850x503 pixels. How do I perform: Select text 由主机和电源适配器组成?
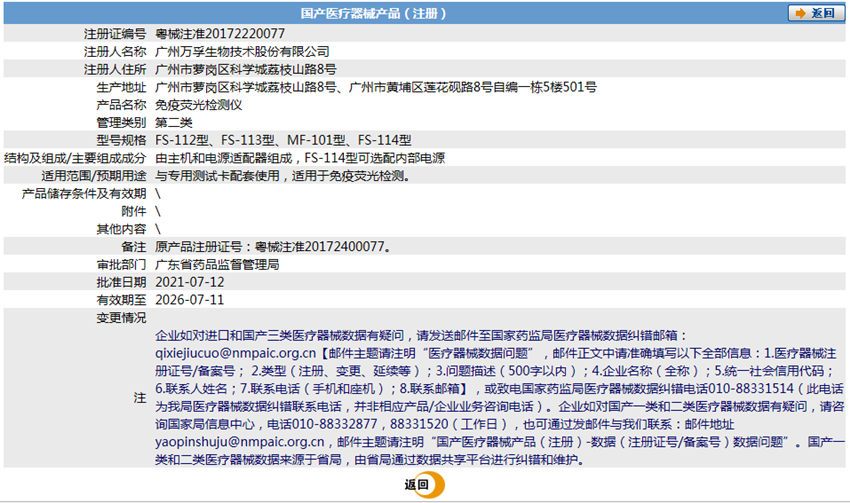(x=223, y=158)
